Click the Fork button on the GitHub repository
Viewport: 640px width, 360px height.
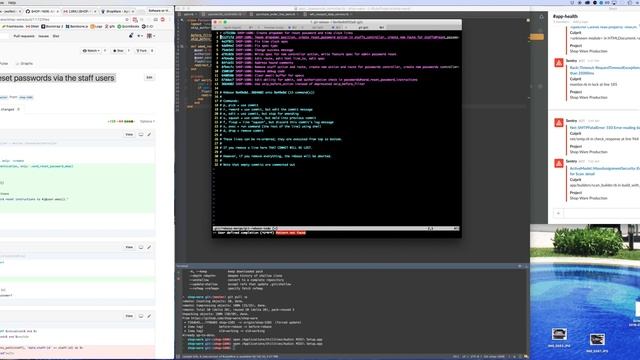pyautogui.click(x=142, y=51)
